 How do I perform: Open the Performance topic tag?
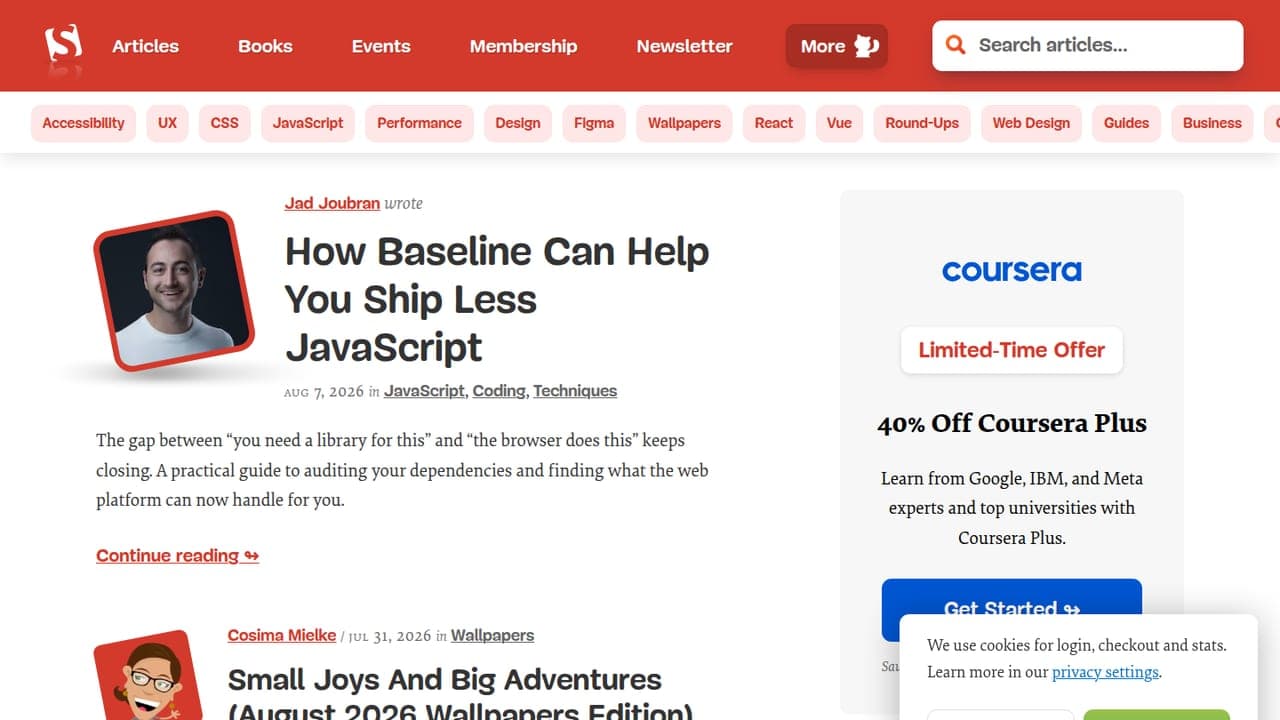(419, 123)
